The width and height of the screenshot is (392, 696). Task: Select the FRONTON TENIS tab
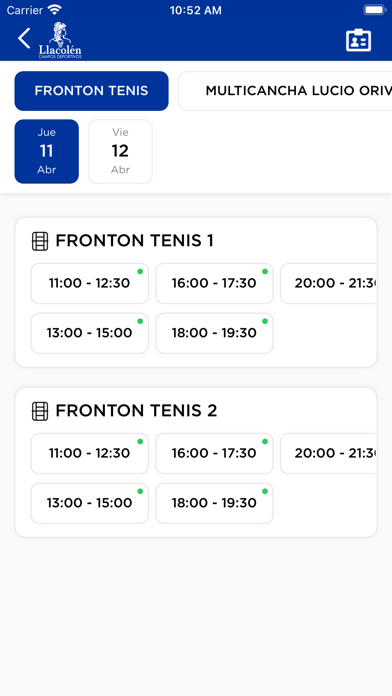(x=91, y=91)
